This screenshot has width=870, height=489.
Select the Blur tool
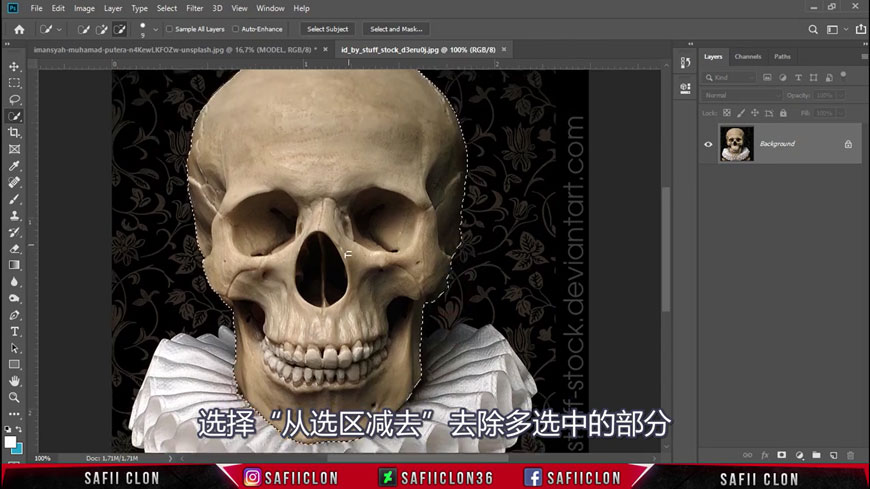pyautogui.click(x=14, y=282)
